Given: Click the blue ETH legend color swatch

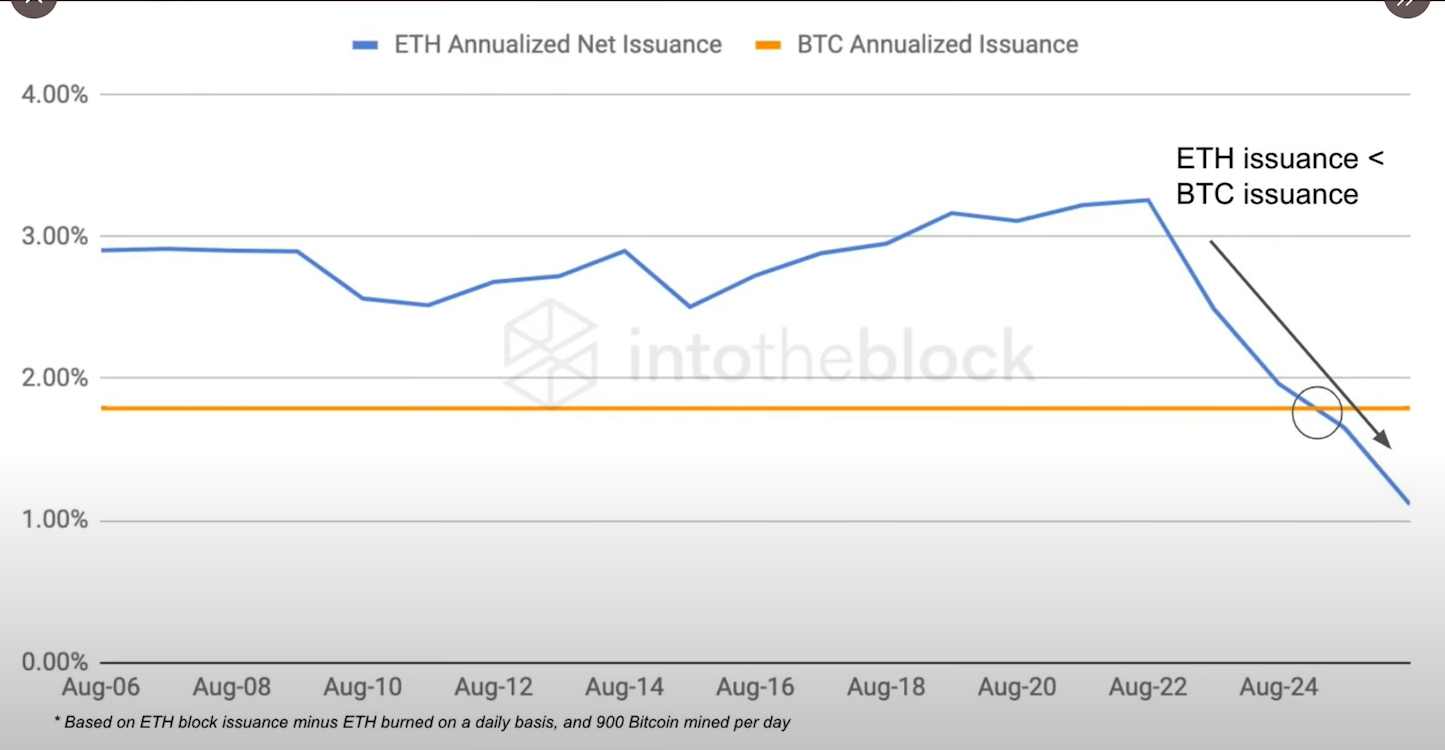Looking at the screenshot, I should tap(366, 45).
